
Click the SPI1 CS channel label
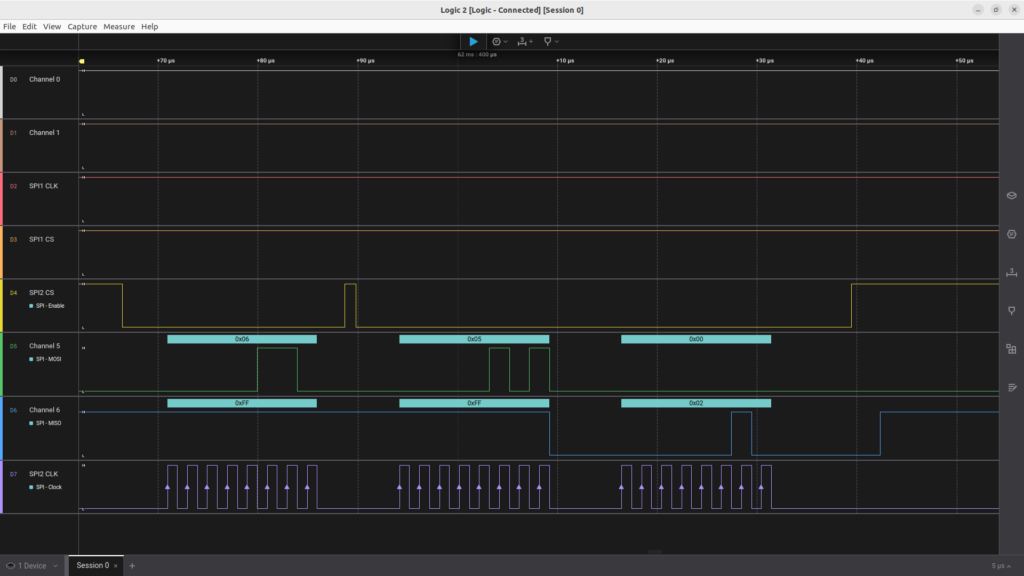click(x=42, y=240)
